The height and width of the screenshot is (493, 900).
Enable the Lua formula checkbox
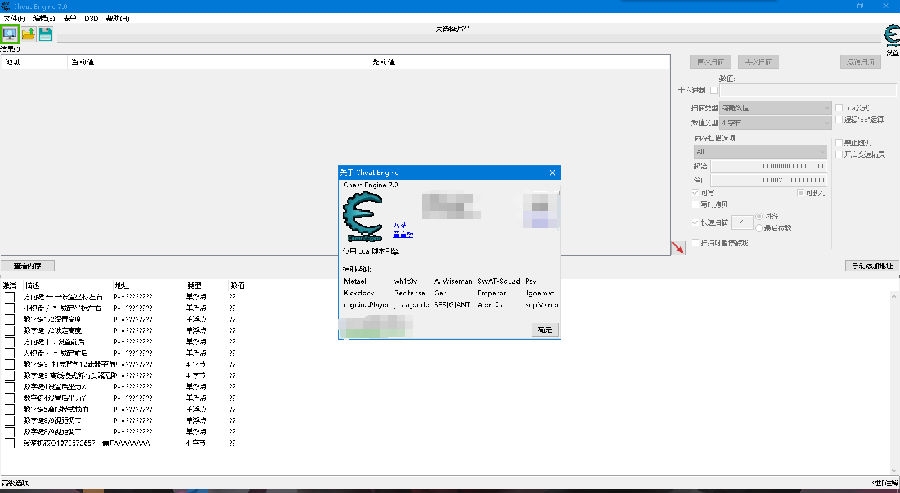[x=839, y=108]
